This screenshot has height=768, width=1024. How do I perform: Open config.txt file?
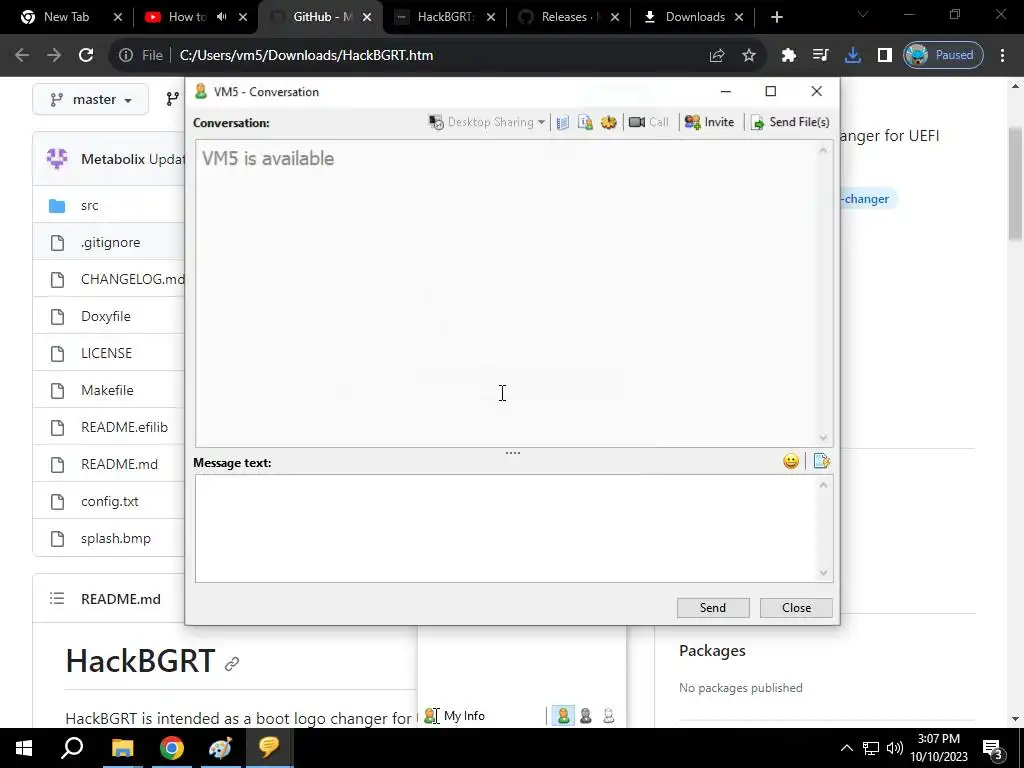(x=110, y=502)
